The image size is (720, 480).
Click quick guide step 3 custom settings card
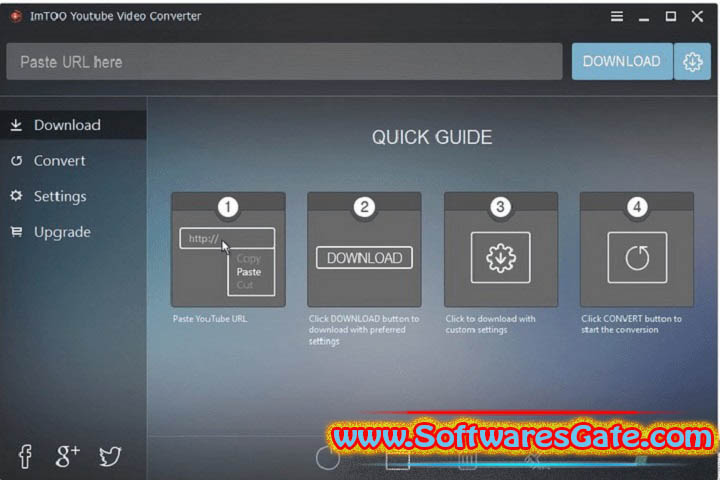click(x=501, y=249)
